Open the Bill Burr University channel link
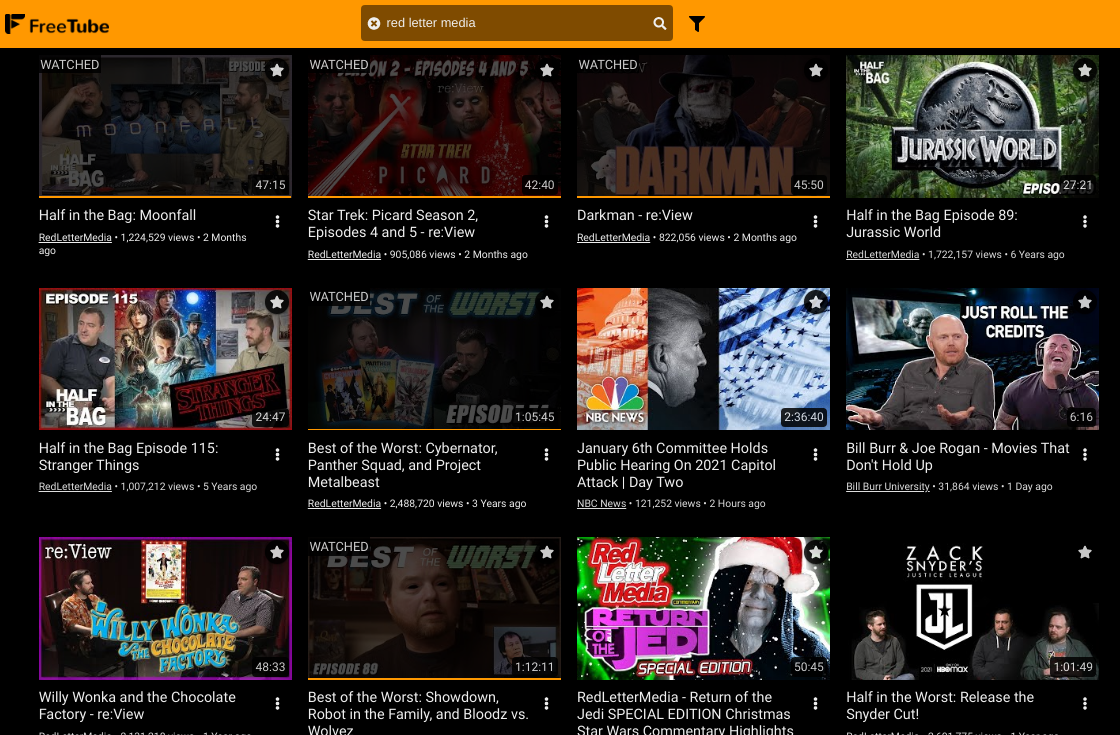The height and width of the screenshot is (735, 1120). click(x=888, y=486)
